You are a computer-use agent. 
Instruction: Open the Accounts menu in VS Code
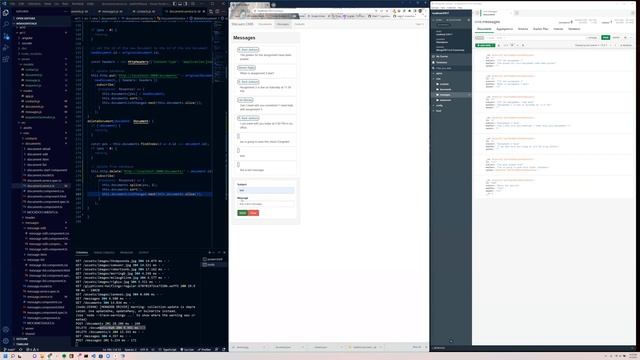click(6, 329)
